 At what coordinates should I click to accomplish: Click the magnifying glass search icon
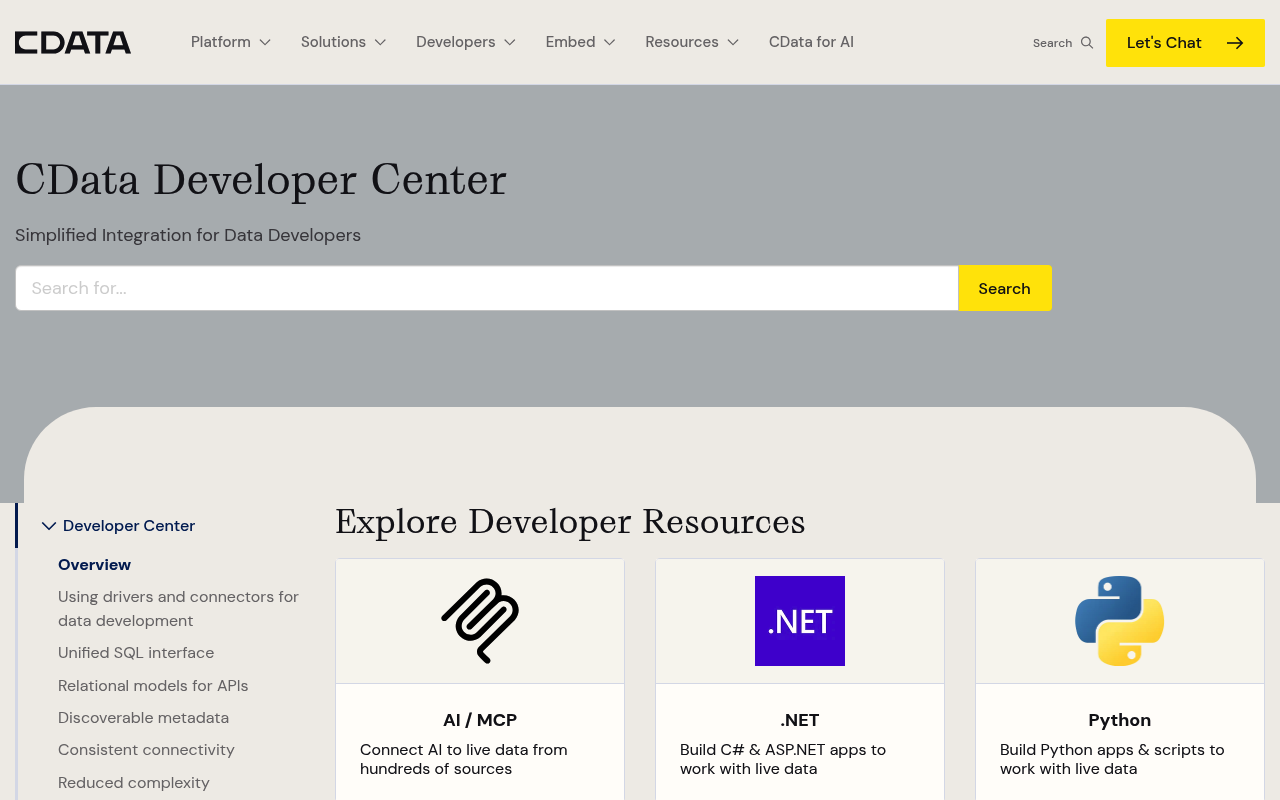[1087, 43]
